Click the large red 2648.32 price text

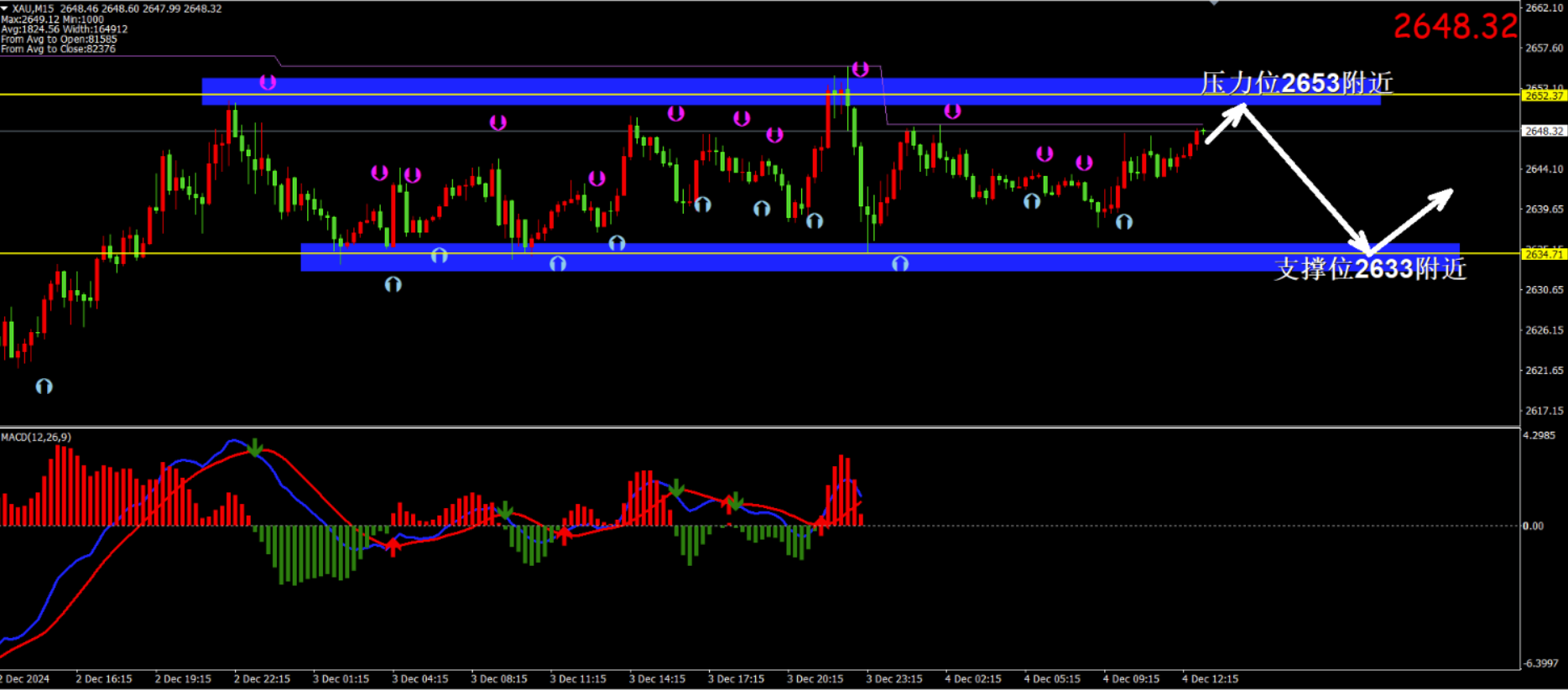tap(1455, 27)
